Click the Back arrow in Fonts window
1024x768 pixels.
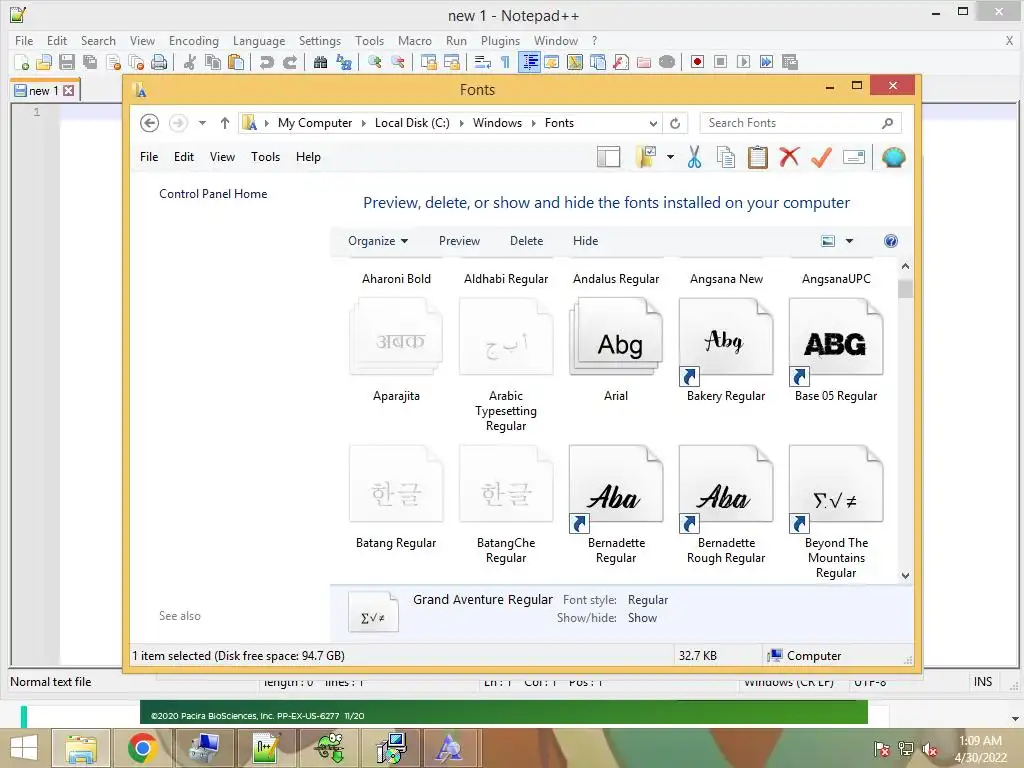pyautogui.click(x=150, y=123)
